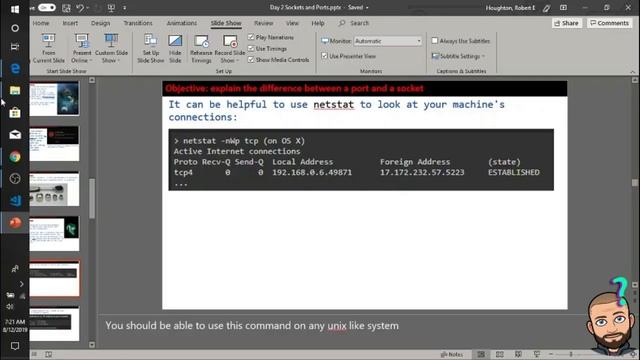The height and width of the screenshot is (360, 640).
Task: Open Mail app from taskbar
Action: 15,135
